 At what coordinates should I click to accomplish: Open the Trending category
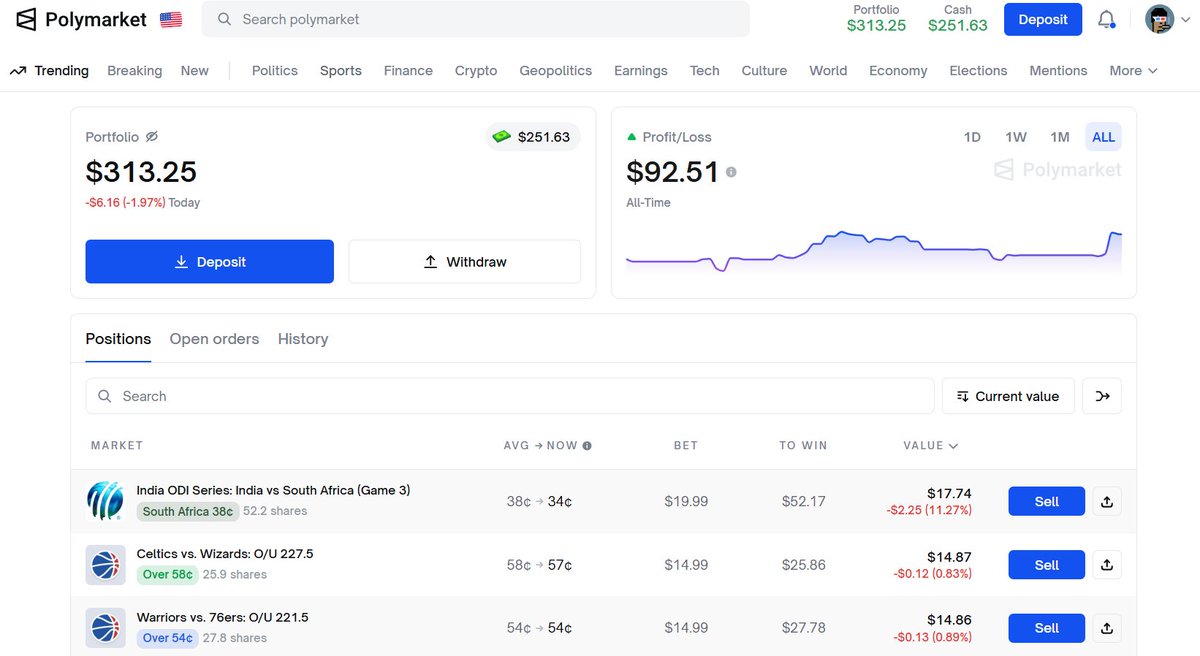[x=49, y=71]
